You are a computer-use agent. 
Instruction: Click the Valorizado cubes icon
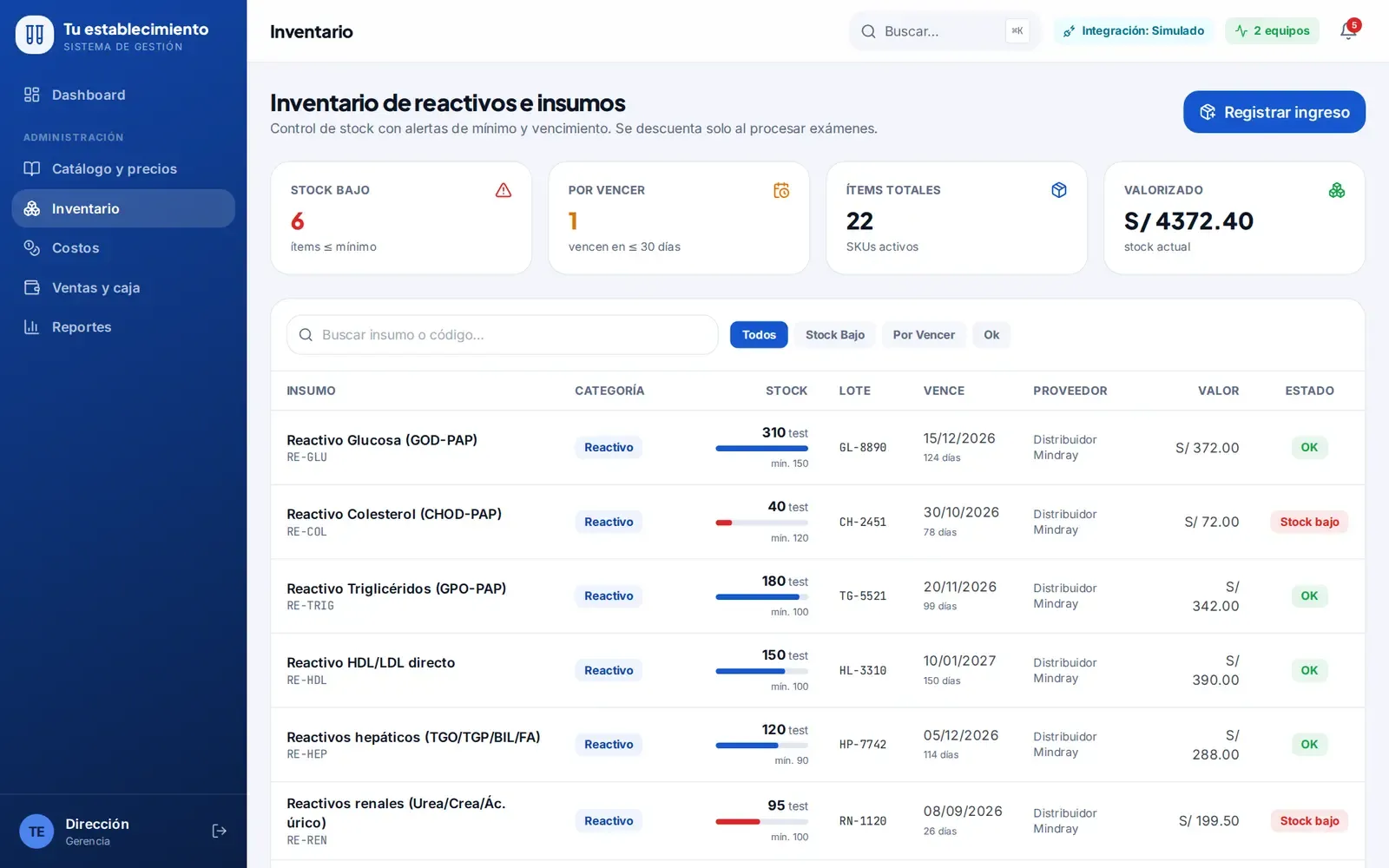(x=1337, y=190)
